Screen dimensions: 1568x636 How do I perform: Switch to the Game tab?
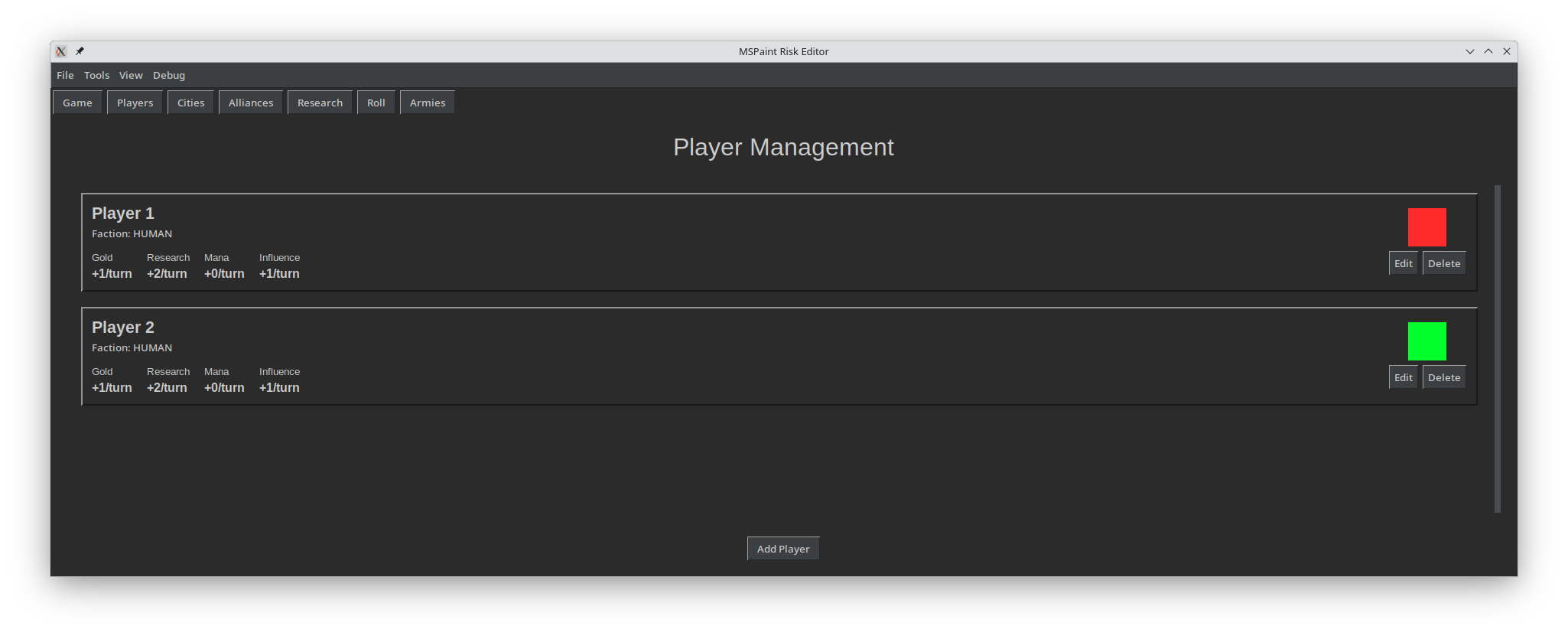[x=77, y=103]
